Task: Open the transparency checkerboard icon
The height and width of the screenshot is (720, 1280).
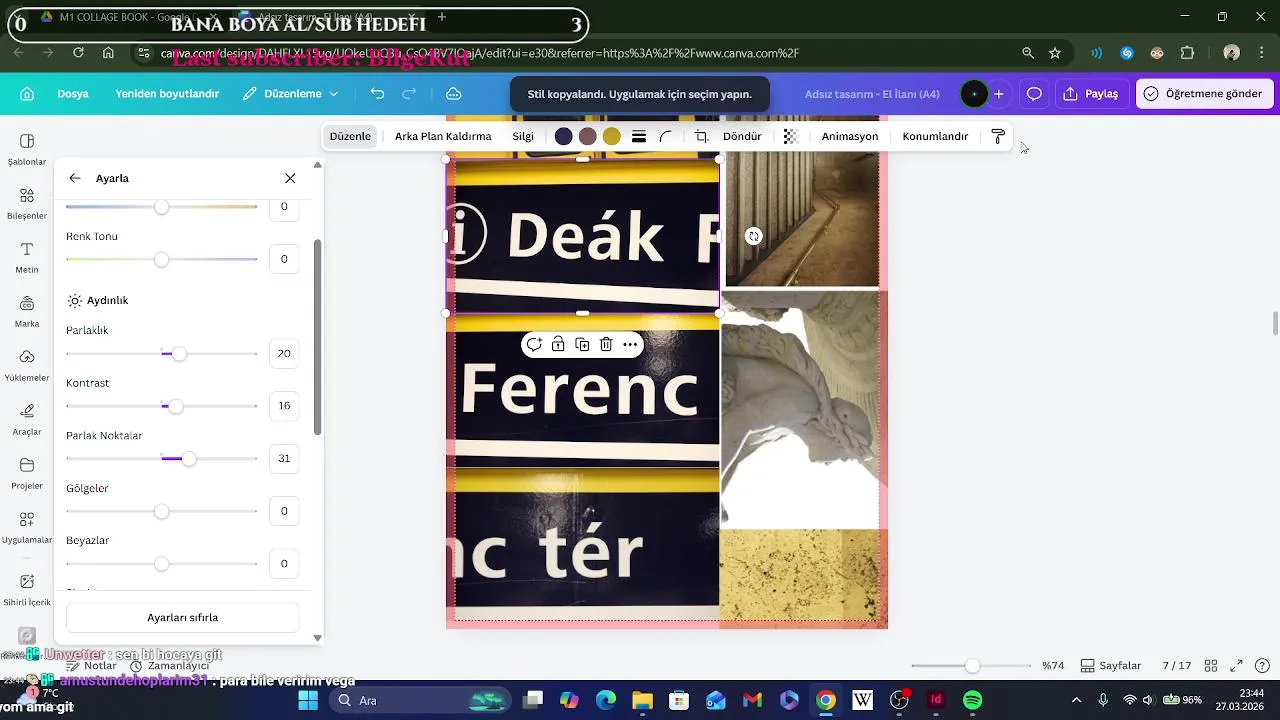Action: coord(791,137)
